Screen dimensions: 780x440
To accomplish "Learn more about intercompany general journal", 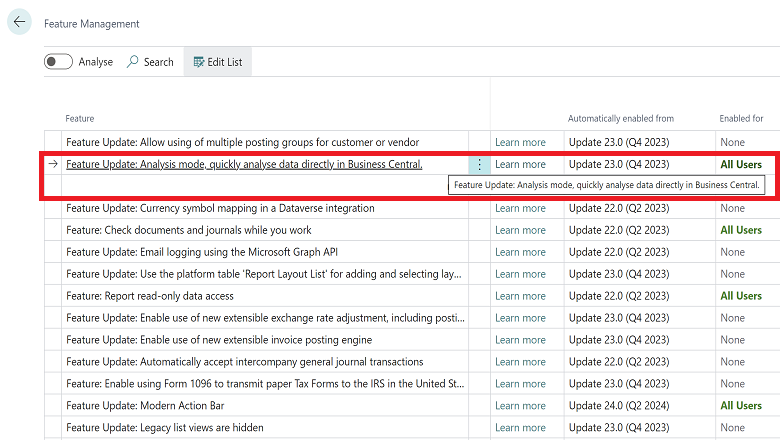I will coord(520,362).
